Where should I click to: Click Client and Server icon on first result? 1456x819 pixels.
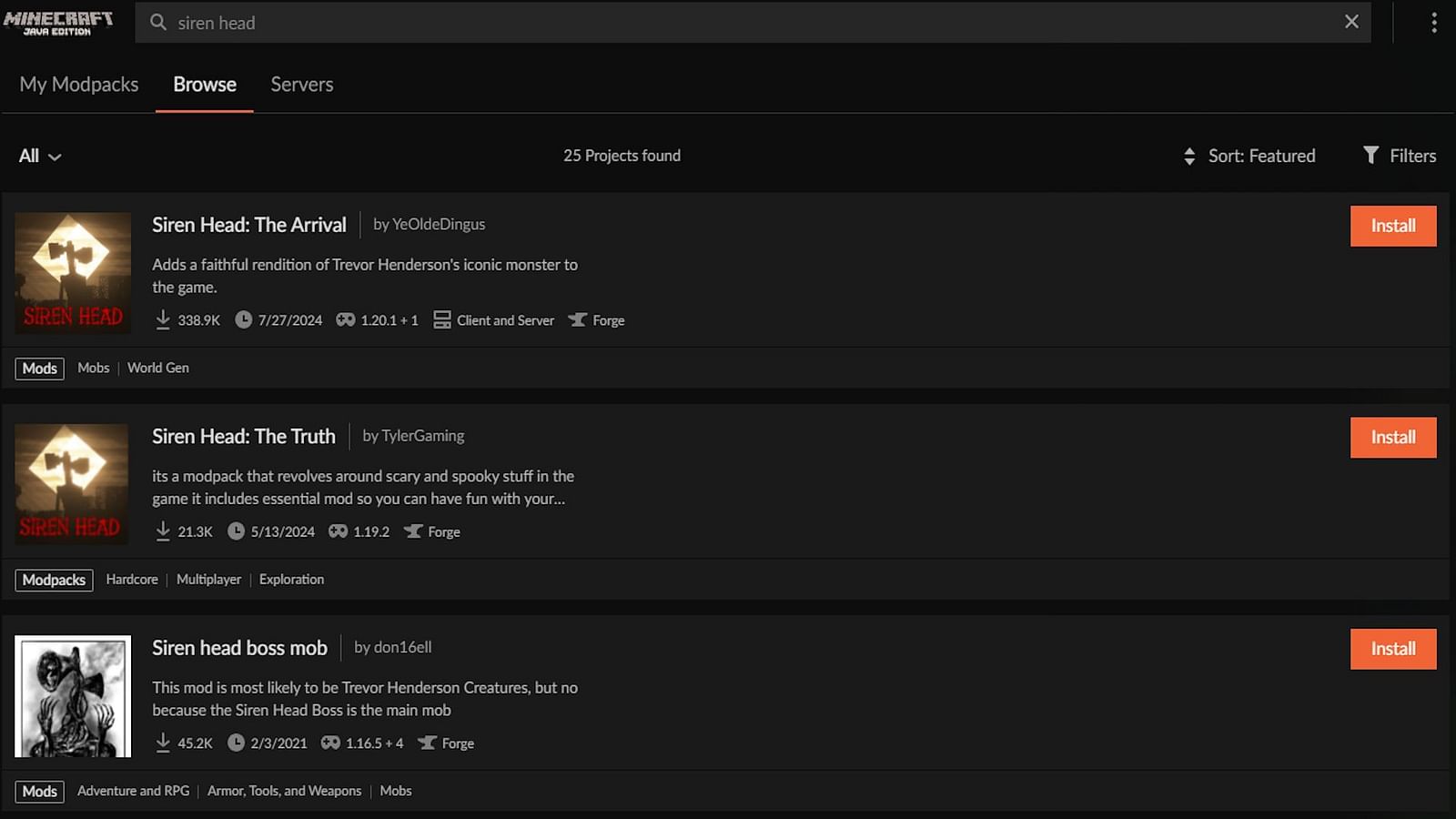(x=442, y=320)
